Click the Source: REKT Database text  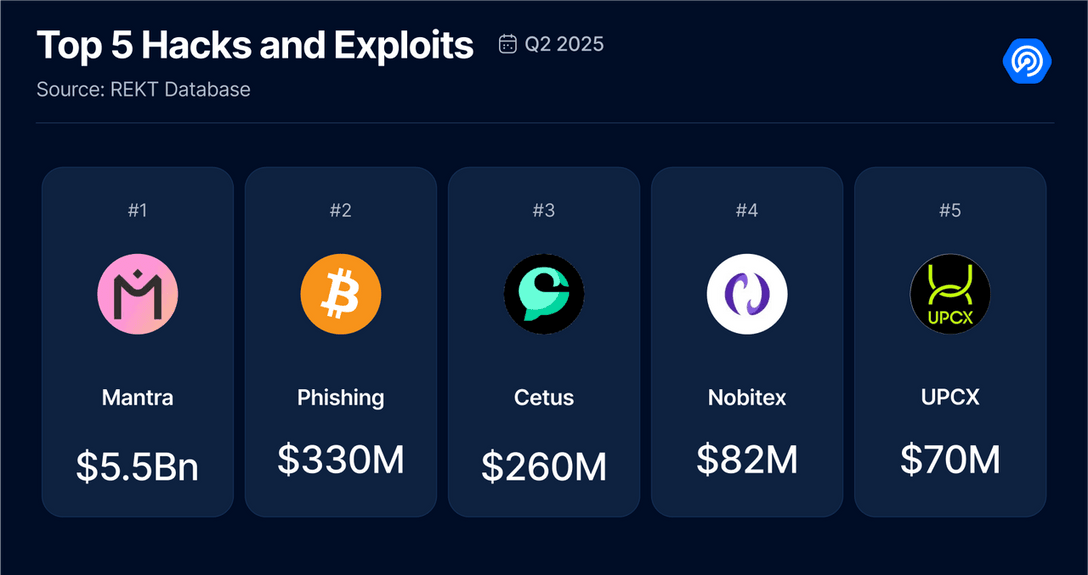click(144, 89)
